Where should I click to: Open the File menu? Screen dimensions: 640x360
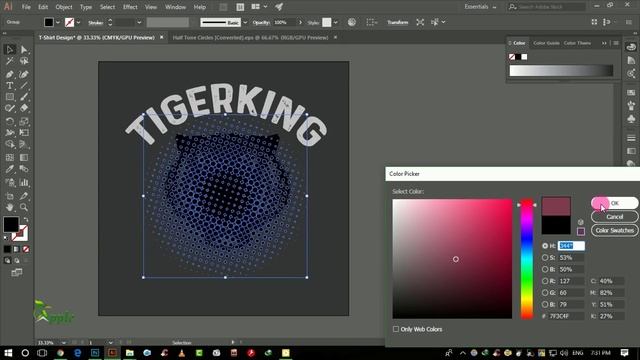coord(26,7)
